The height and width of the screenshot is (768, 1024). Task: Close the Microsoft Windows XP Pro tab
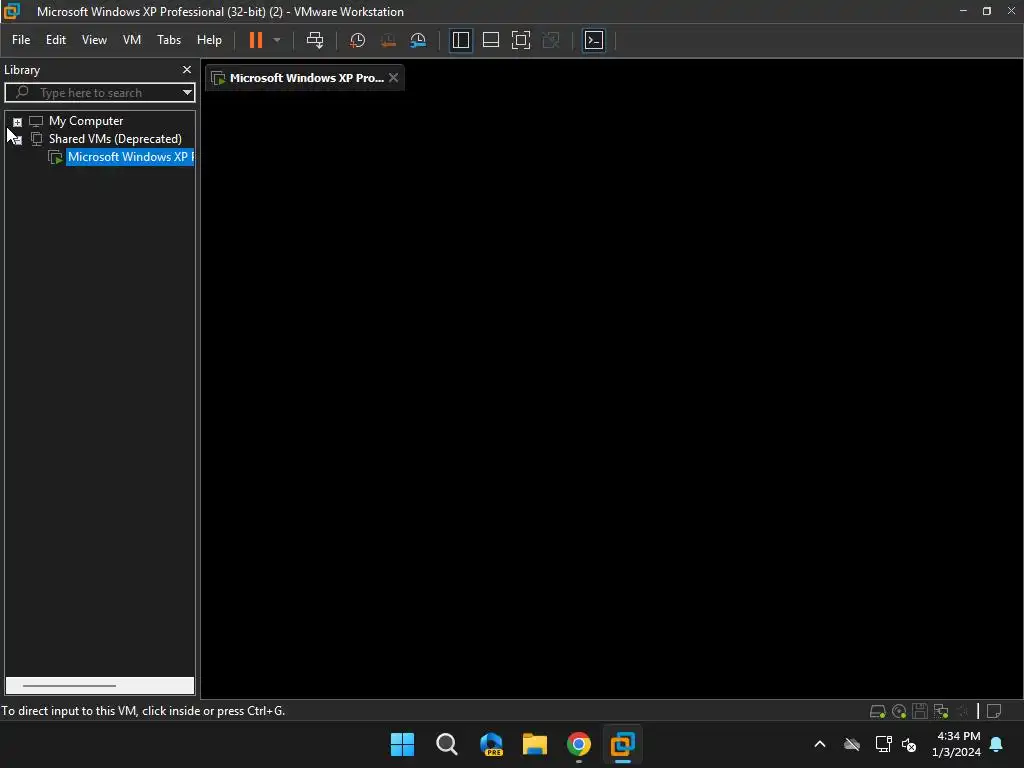393,77
